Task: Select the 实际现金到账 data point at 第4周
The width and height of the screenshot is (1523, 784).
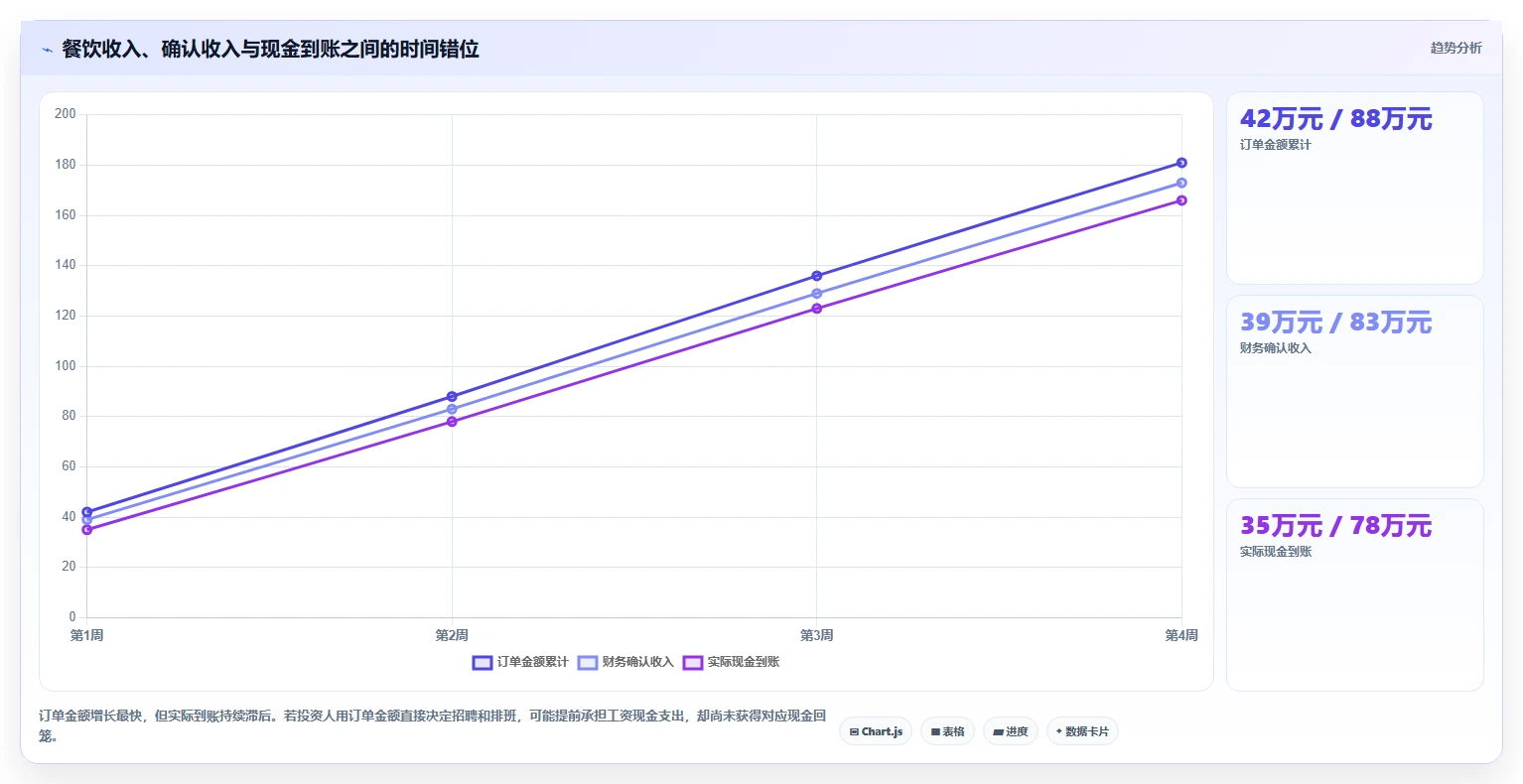Action: coord(1181,200)
